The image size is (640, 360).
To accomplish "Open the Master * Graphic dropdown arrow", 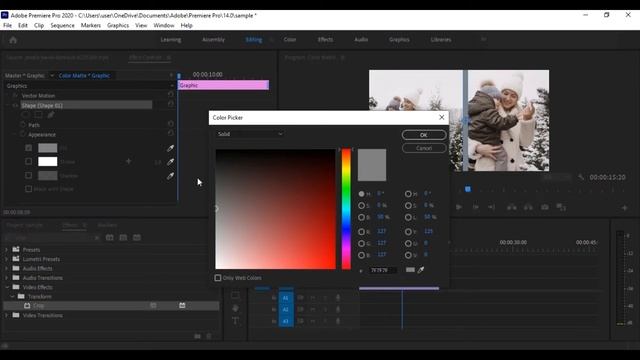I will pyautogui.click(x=52, y=76).
